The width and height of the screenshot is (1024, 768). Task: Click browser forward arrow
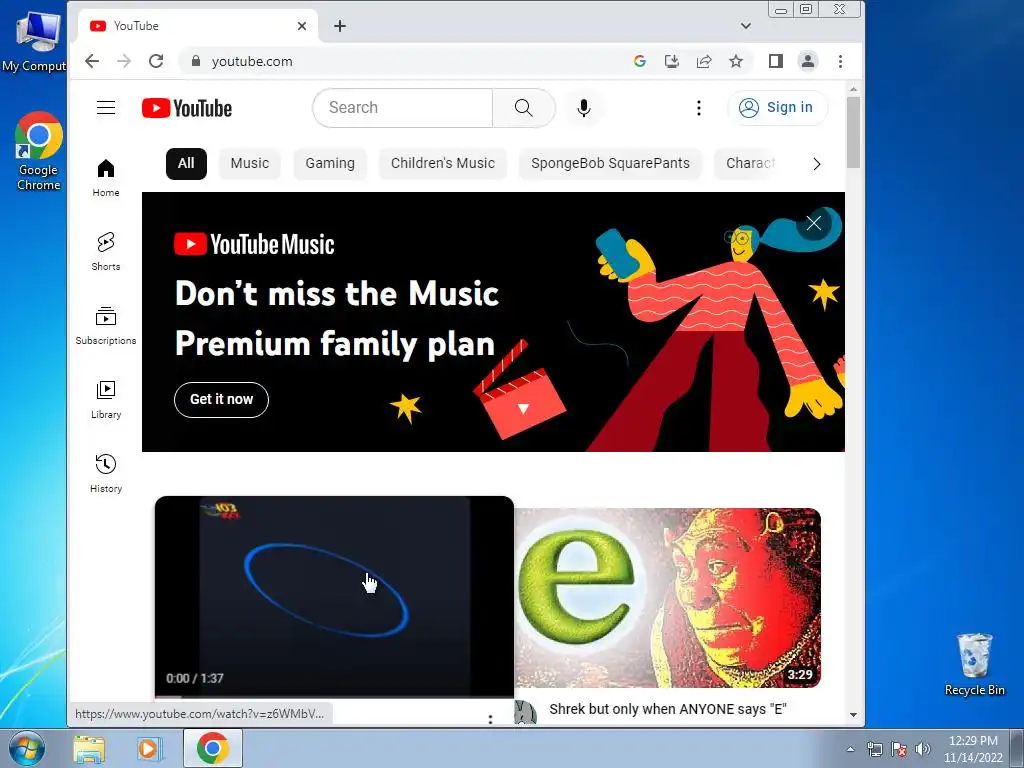point(124,61)
